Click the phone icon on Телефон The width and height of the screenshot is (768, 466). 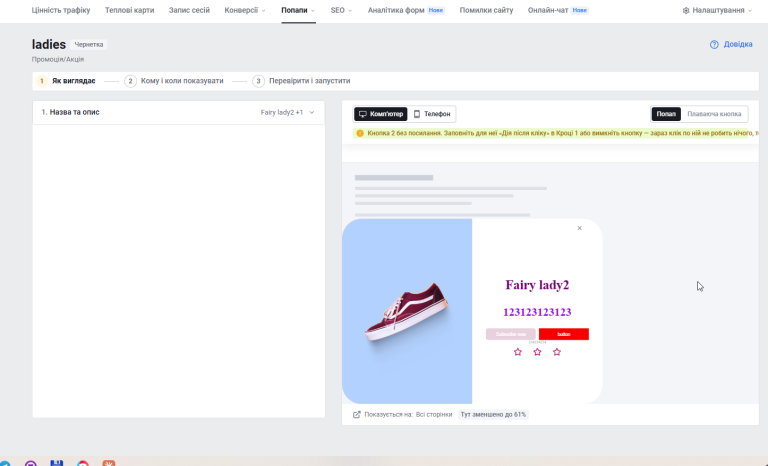point(417,114)
